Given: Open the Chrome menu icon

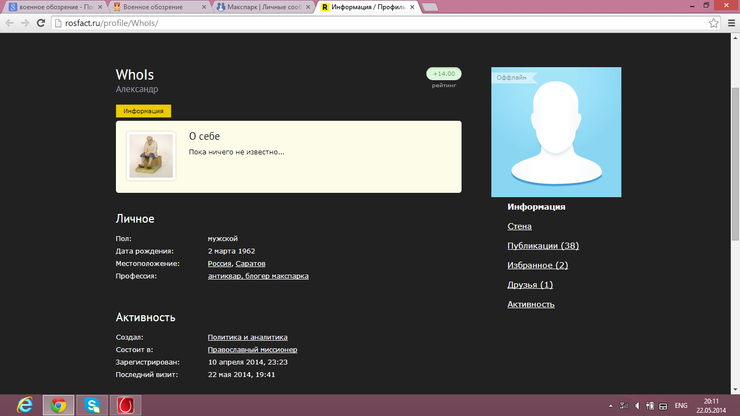Looking at the screenshot, I should tap(731, 23).
